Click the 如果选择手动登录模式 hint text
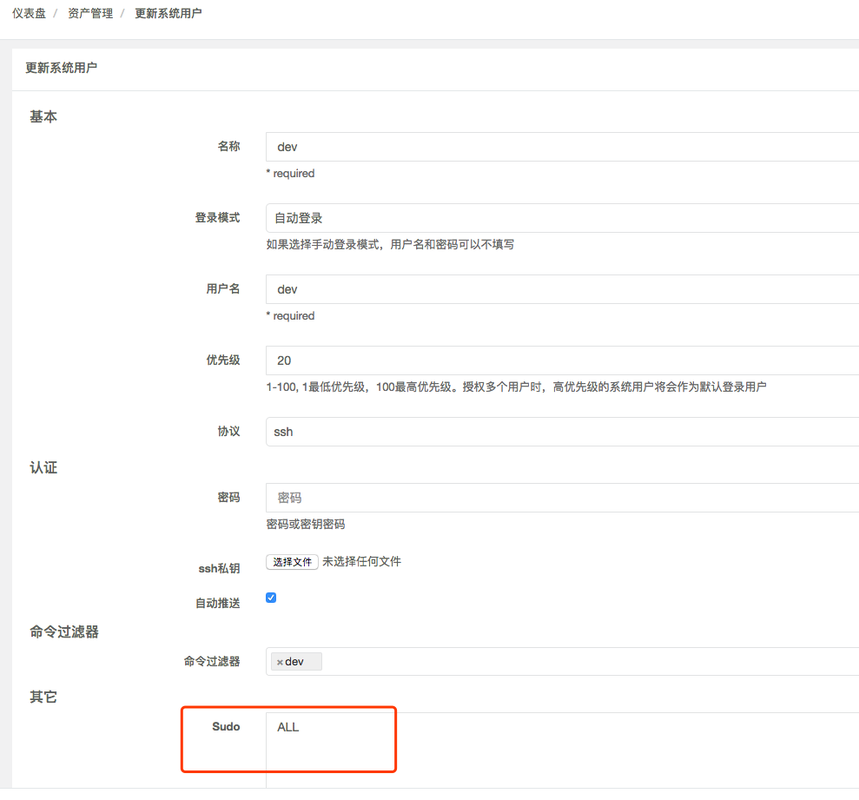 point(390,244)
